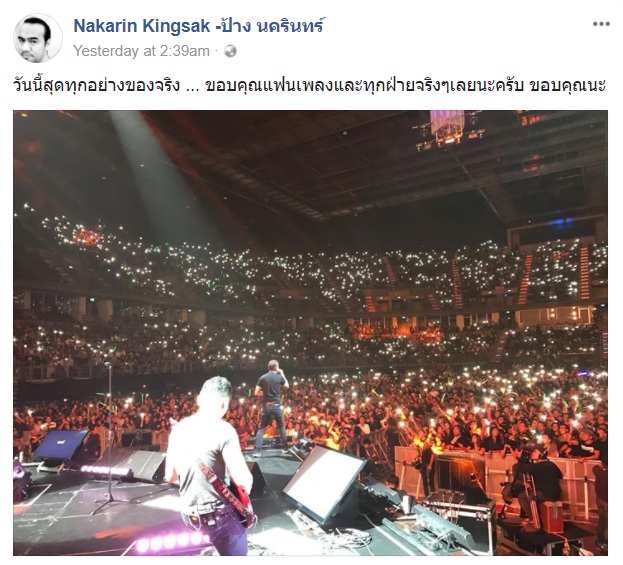Image resolution: width=623 pixels, height=565 pixels.
Task: Click the singer in black shirt on stage
Action: click(271, 407)
